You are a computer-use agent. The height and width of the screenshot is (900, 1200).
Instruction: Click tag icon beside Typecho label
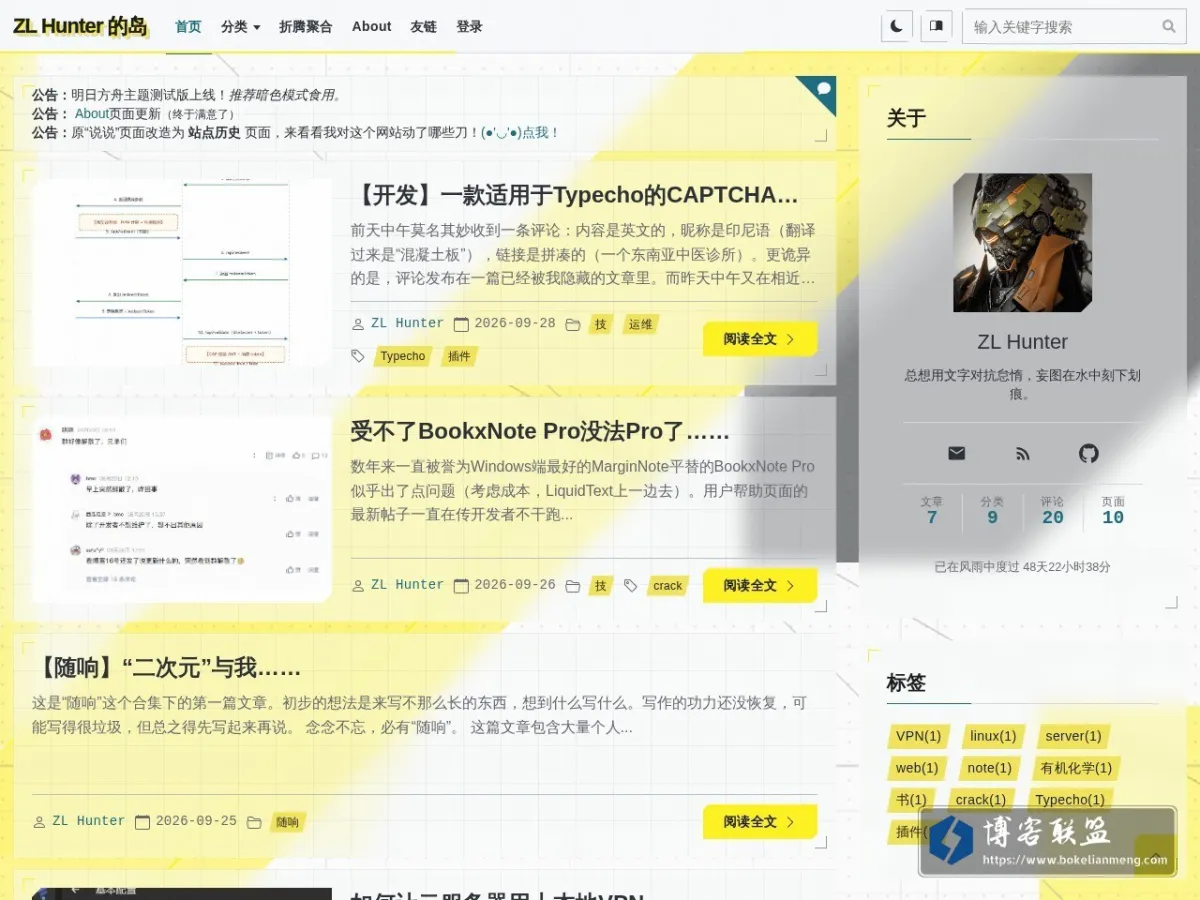[x=358, y=356]
